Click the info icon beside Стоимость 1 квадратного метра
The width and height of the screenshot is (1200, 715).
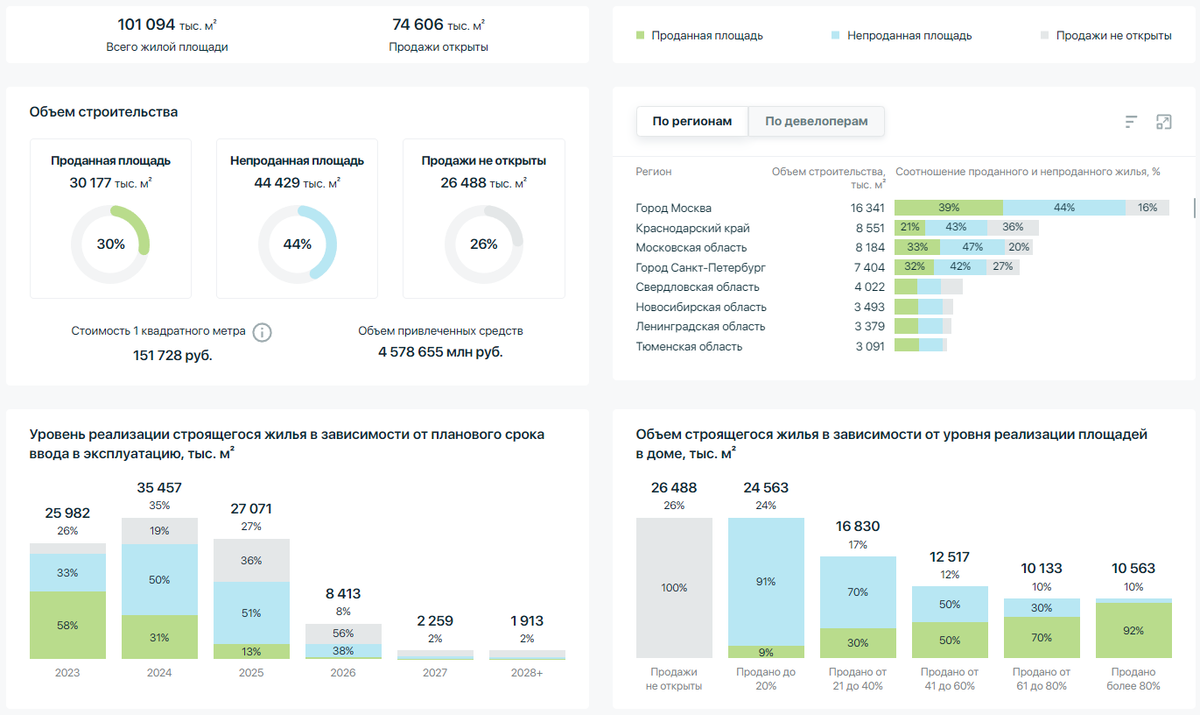[x=262, y=332]
